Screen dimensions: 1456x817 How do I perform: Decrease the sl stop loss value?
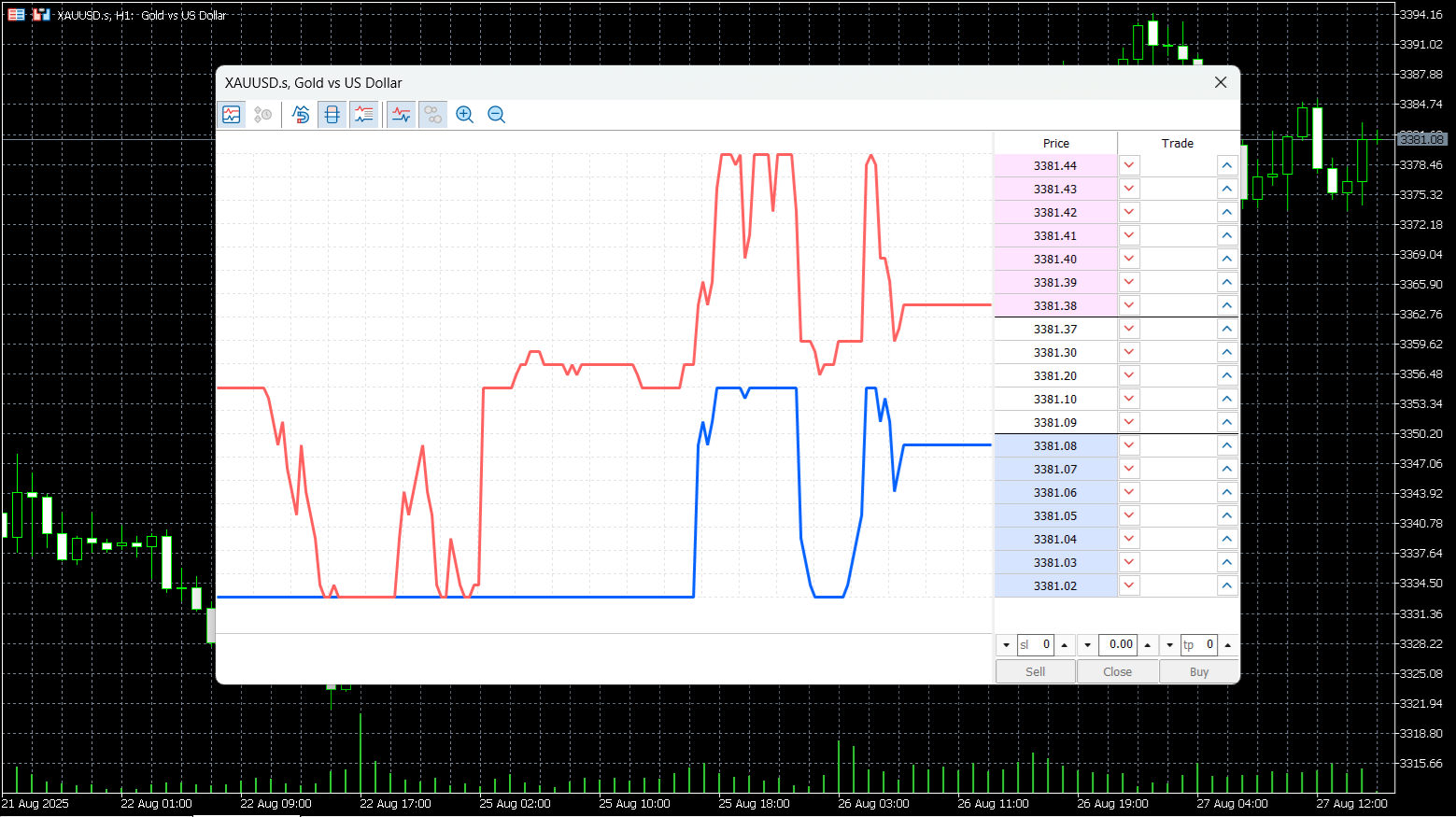click(1006, 645)
